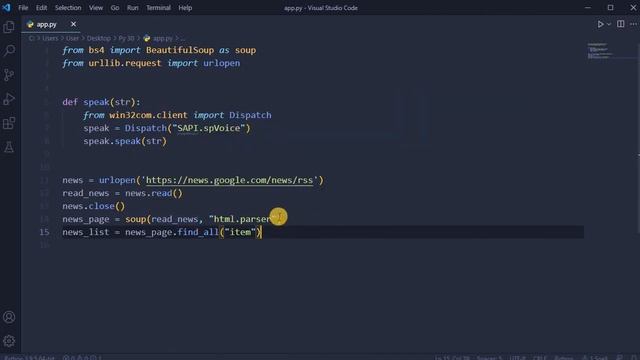The image size is (640, 360).
Task: Click the Py 30 breadcrumb segment
Action: [126, 38]
